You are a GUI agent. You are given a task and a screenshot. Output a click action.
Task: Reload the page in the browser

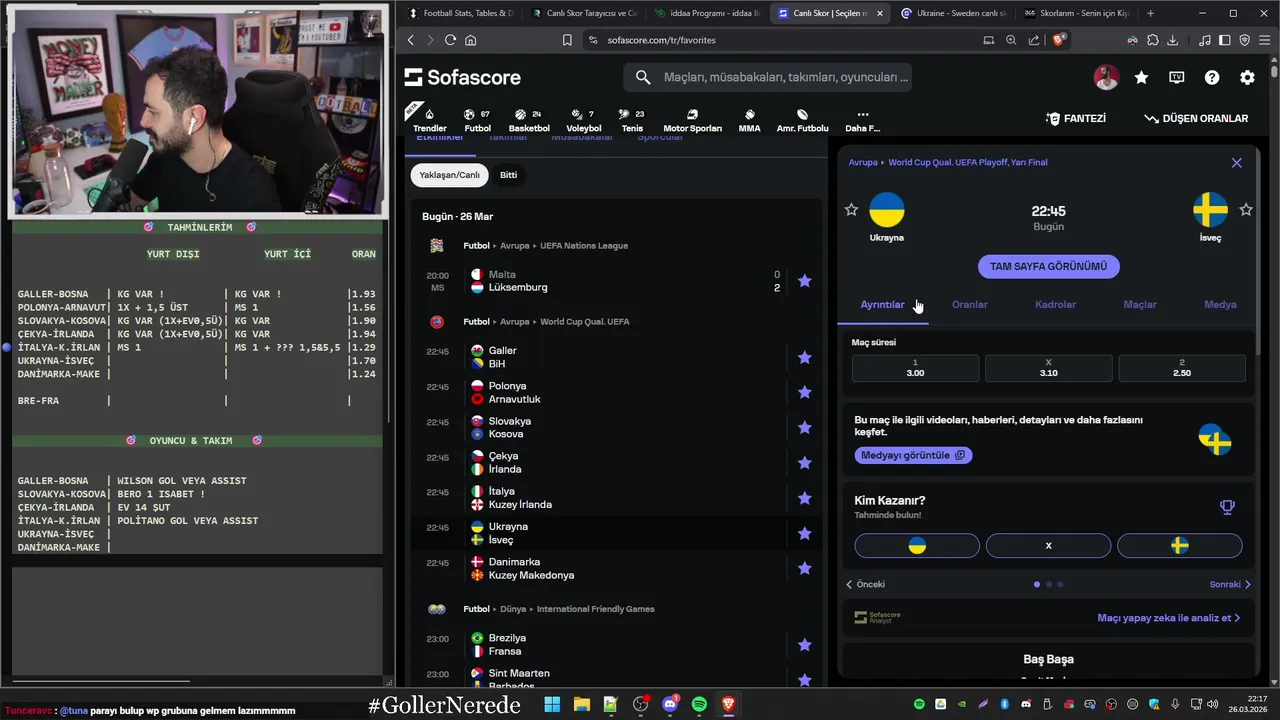450,40
